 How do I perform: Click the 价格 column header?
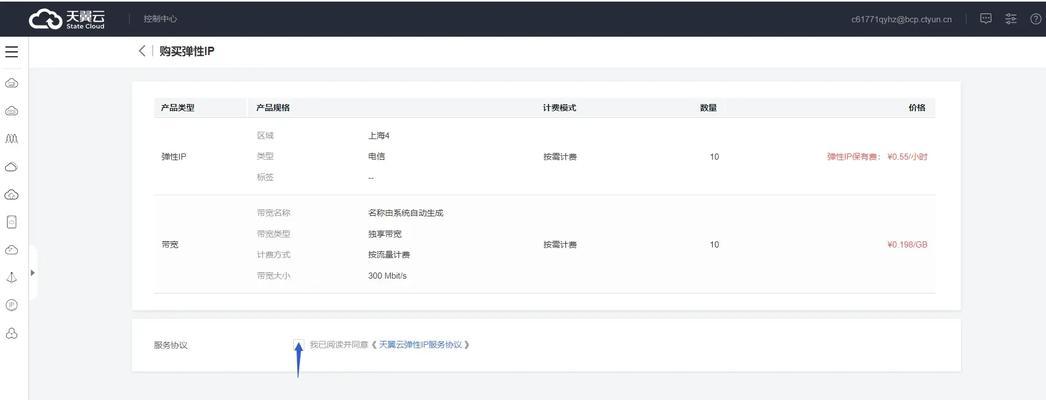[917, 108]
